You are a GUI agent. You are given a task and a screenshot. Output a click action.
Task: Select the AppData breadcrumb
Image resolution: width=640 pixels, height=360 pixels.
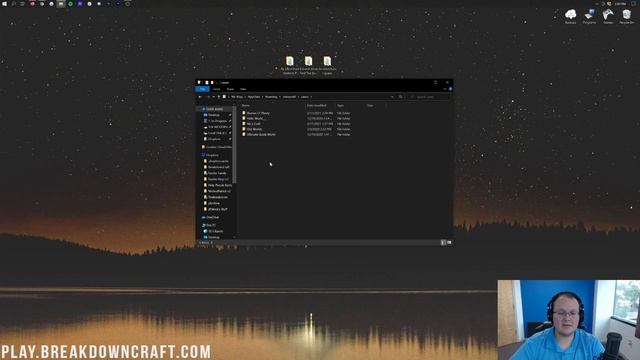(x=254, y=97)
